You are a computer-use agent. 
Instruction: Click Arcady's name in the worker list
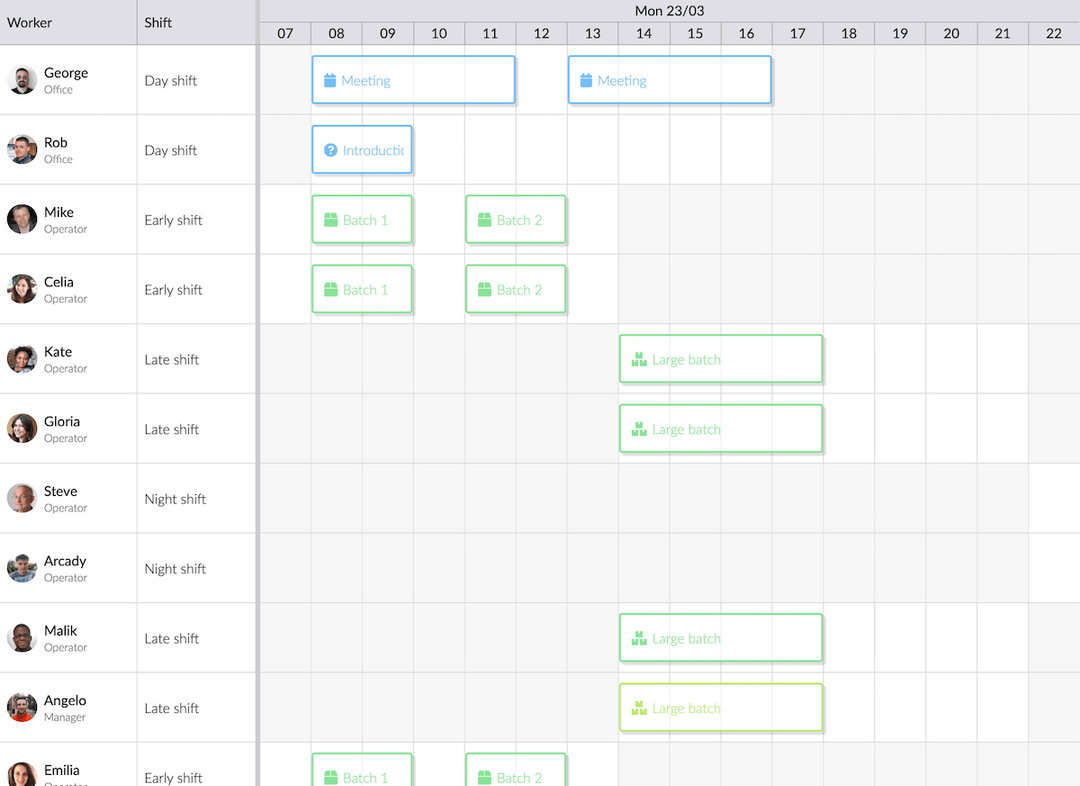click(x=63, y=561)
